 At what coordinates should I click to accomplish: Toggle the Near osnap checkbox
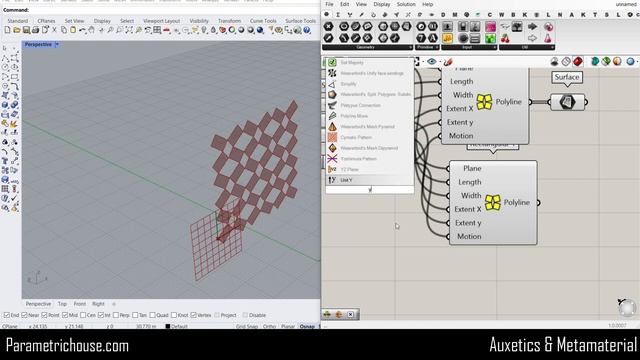coord(24,315)
